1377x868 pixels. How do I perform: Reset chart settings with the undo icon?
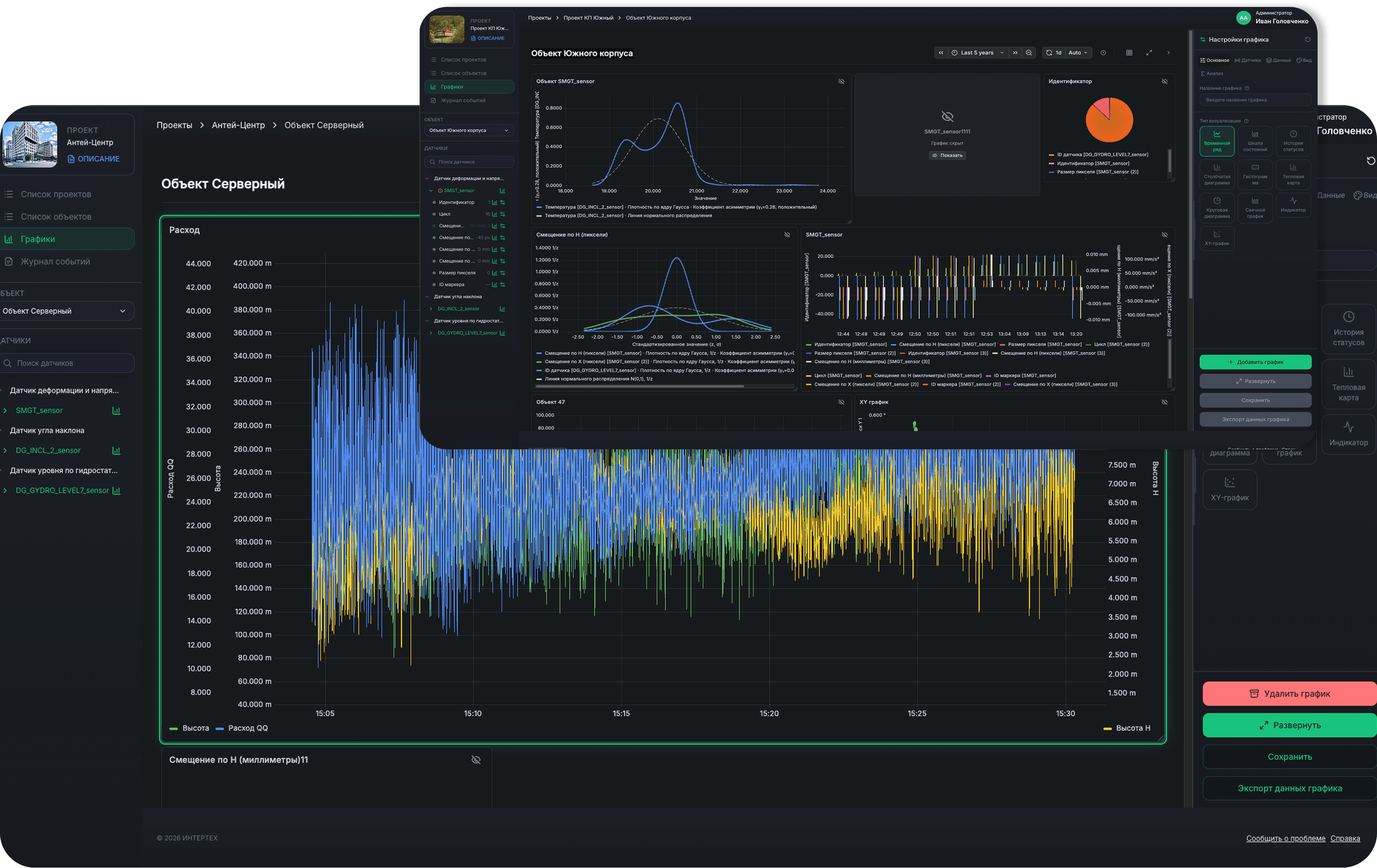pyautogui.click(x=1307, y=40)
